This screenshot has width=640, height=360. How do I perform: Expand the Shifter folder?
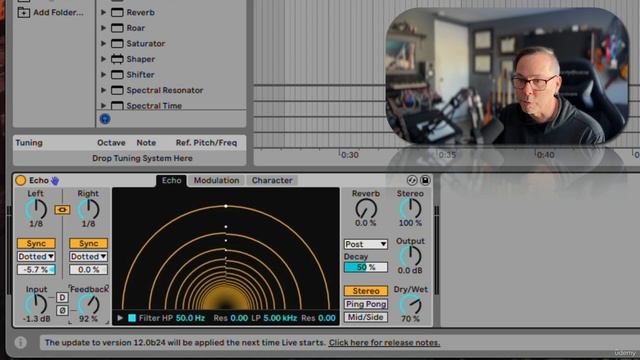[103, 75]
